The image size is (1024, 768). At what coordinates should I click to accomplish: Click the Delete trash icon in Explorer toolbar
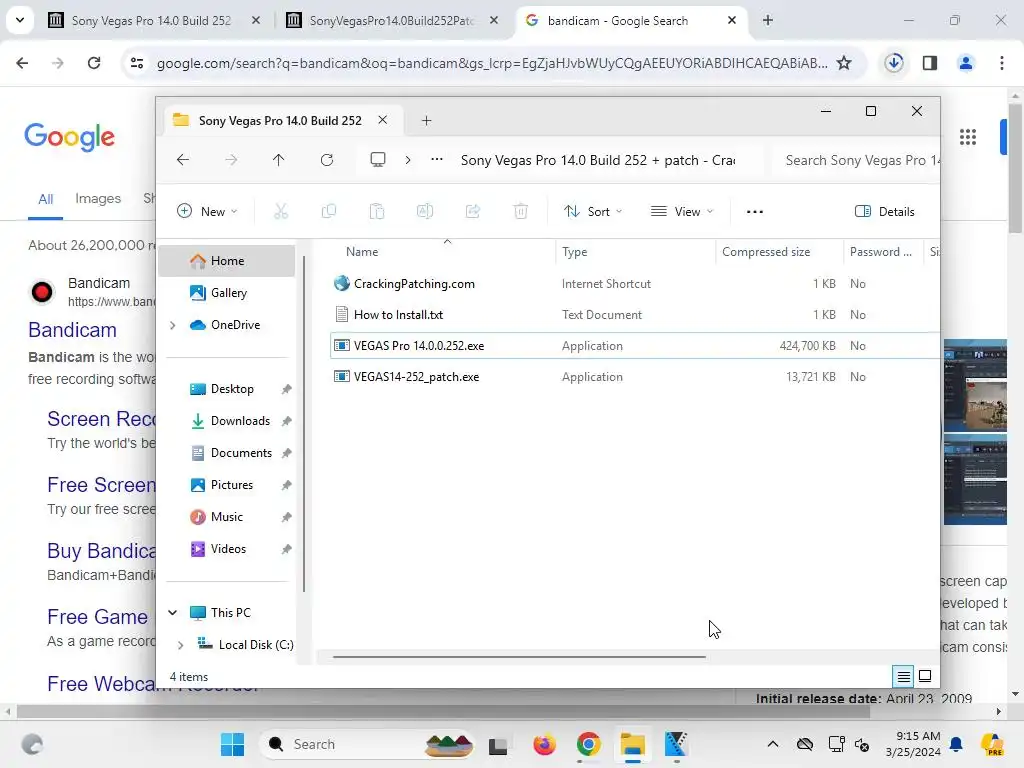click(520, 211)
